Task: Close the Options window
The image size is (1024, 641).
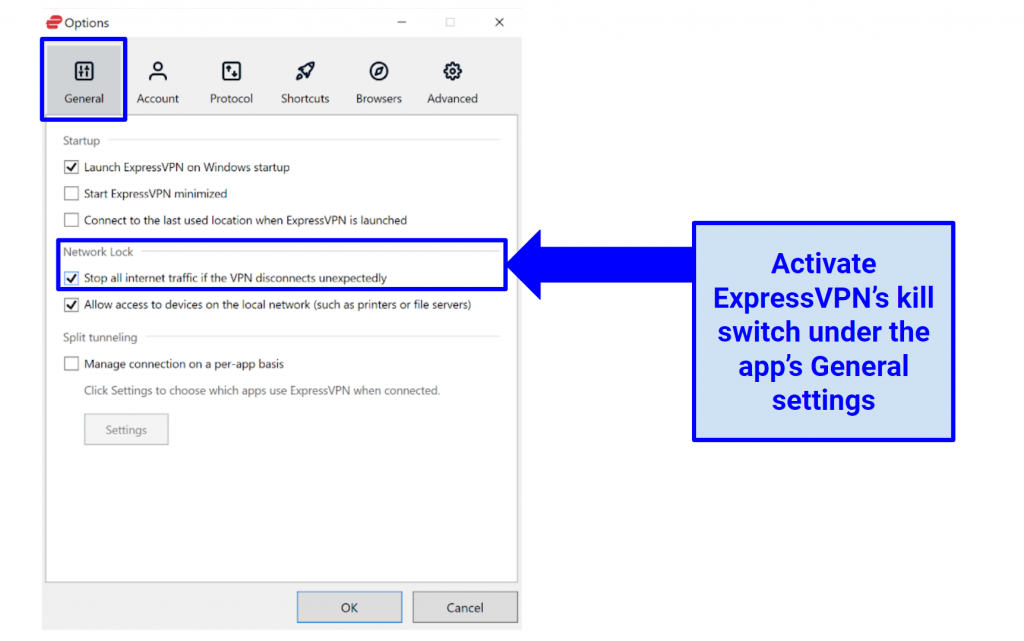Action: click(500, 22)
